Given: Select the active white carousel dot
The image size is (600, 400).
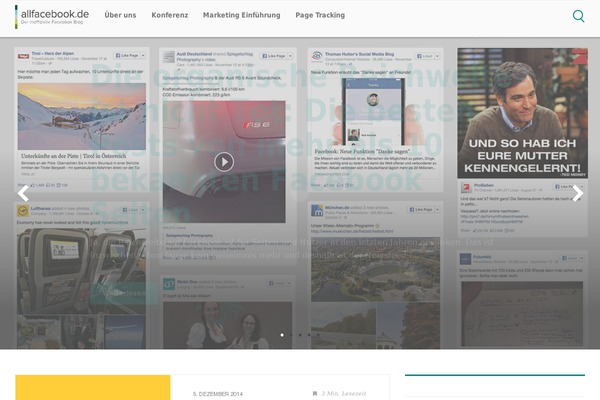Looking at the screenshot, I should pos(282,335).
